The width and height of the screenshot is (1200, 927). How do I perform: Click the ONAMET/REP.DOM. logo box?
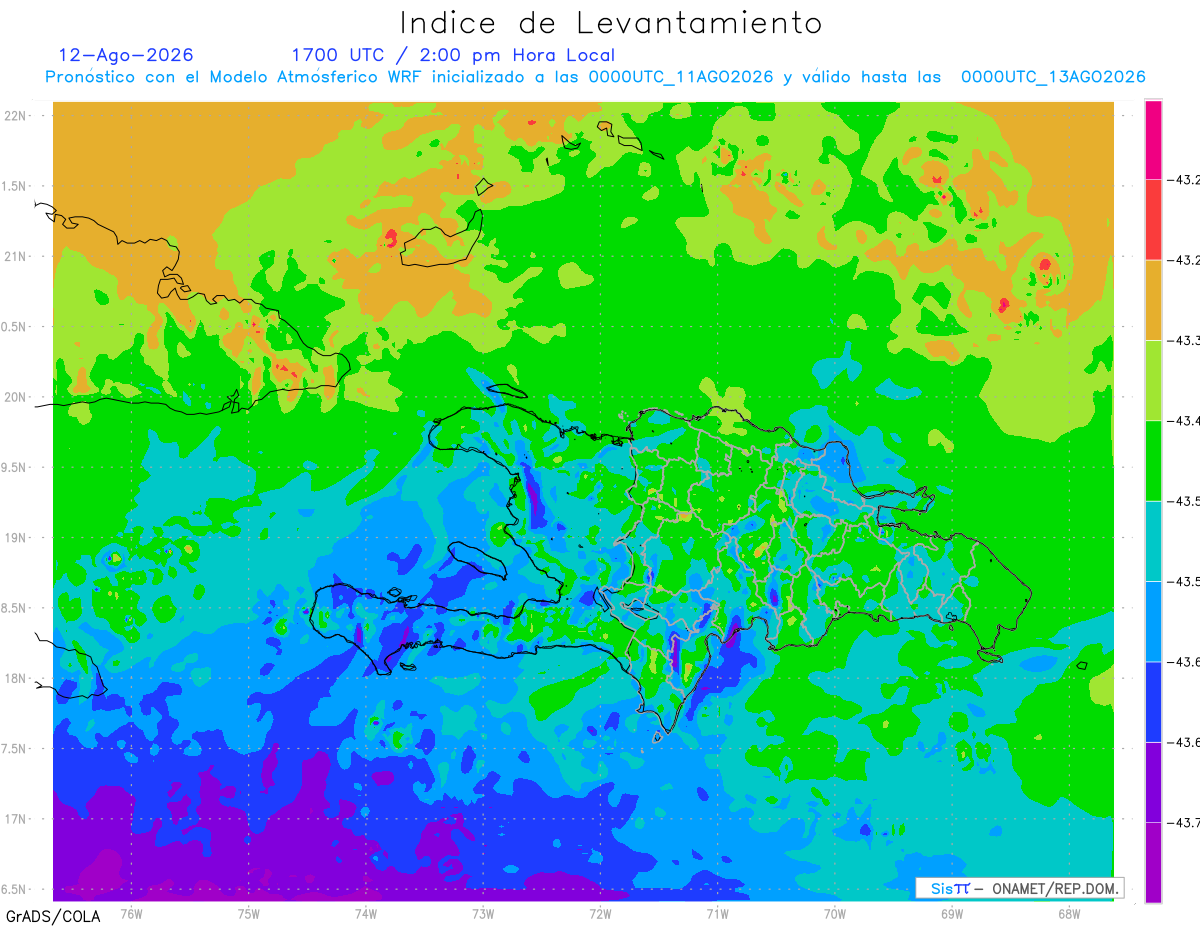(x=1019, y=888)
